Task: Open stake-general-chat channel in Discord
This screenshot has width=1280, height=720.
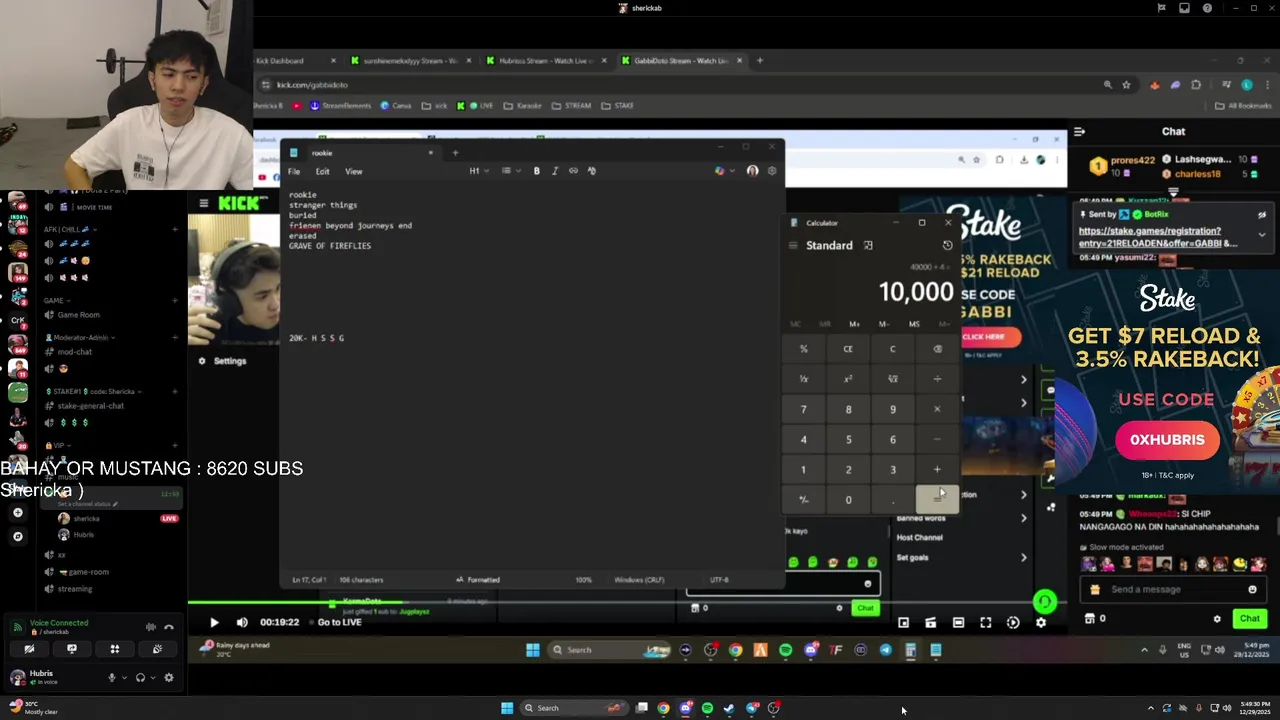Action: [91, 406]
